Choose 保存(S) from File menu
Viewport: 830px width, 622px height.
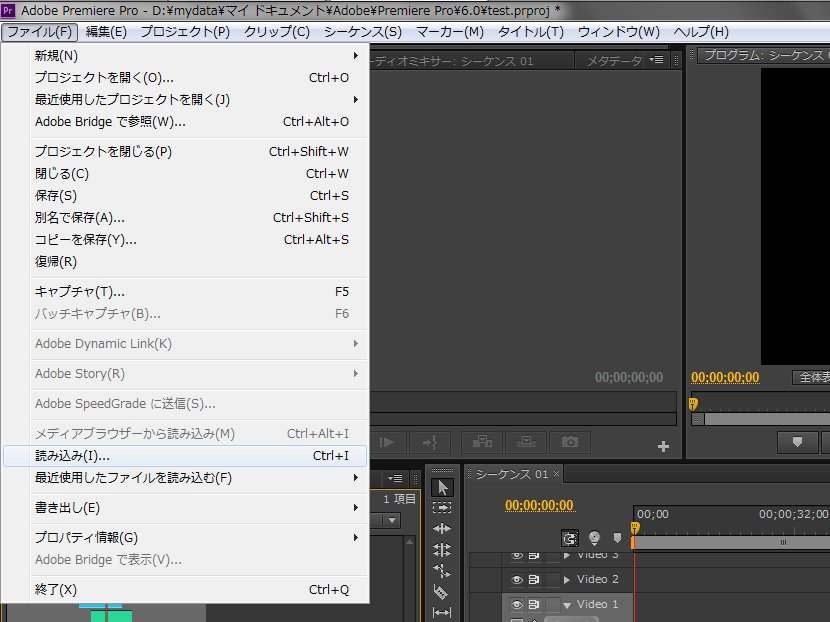click(x=186, y=196)
